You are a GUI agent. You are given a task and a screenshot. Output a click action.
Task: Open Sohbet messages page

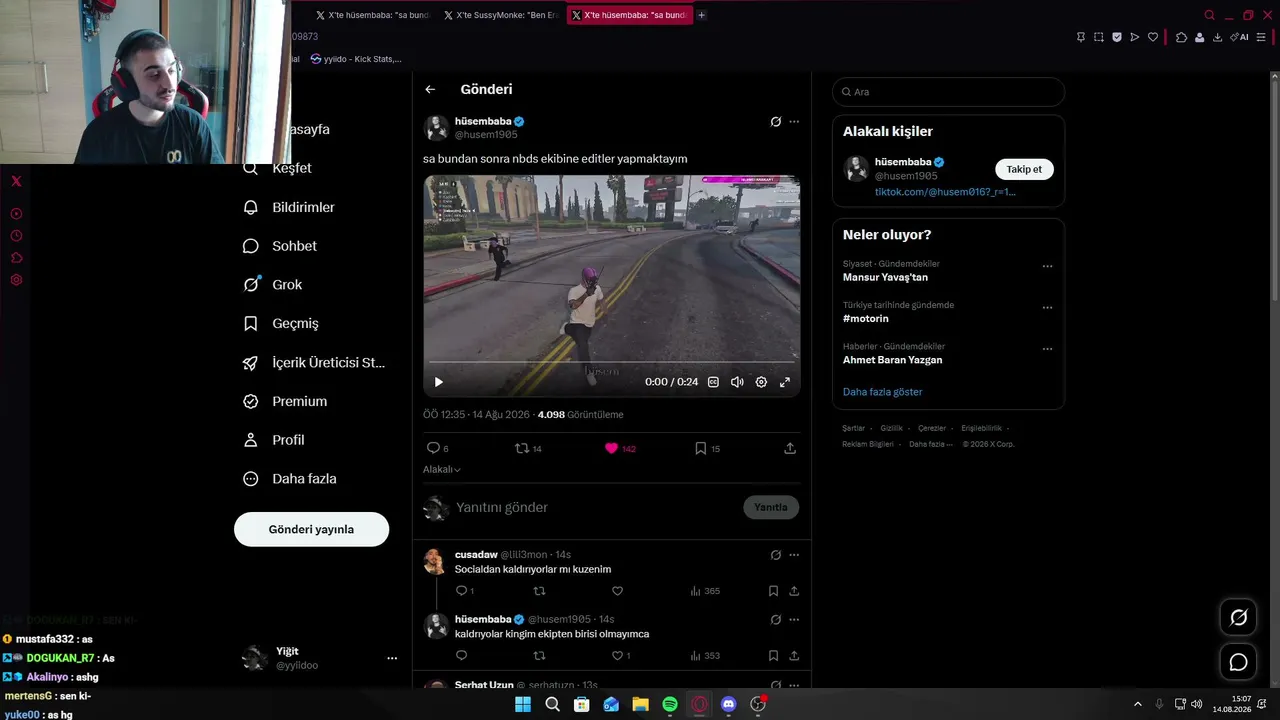pyautogui.click(x=280, y=246)
